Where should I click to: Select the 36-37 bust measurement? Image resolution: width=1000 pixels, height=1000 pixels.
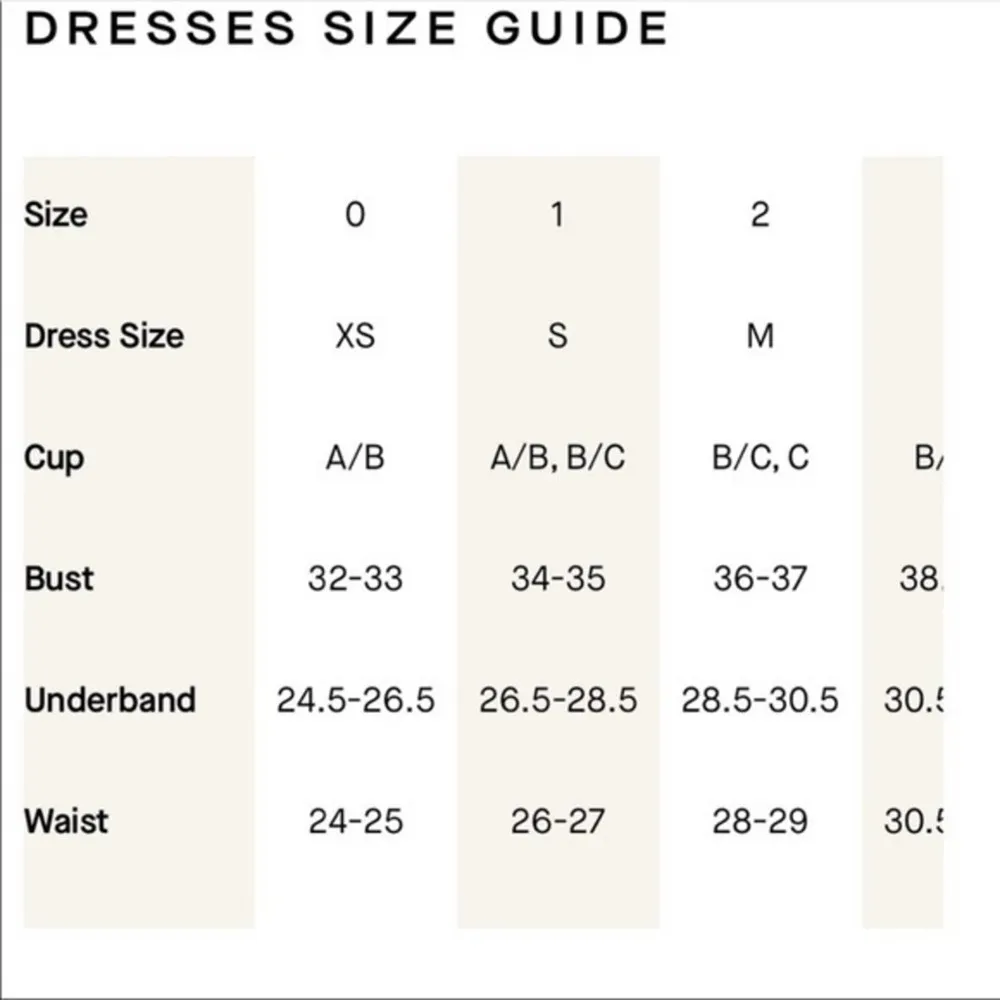[x=760, y=579]
